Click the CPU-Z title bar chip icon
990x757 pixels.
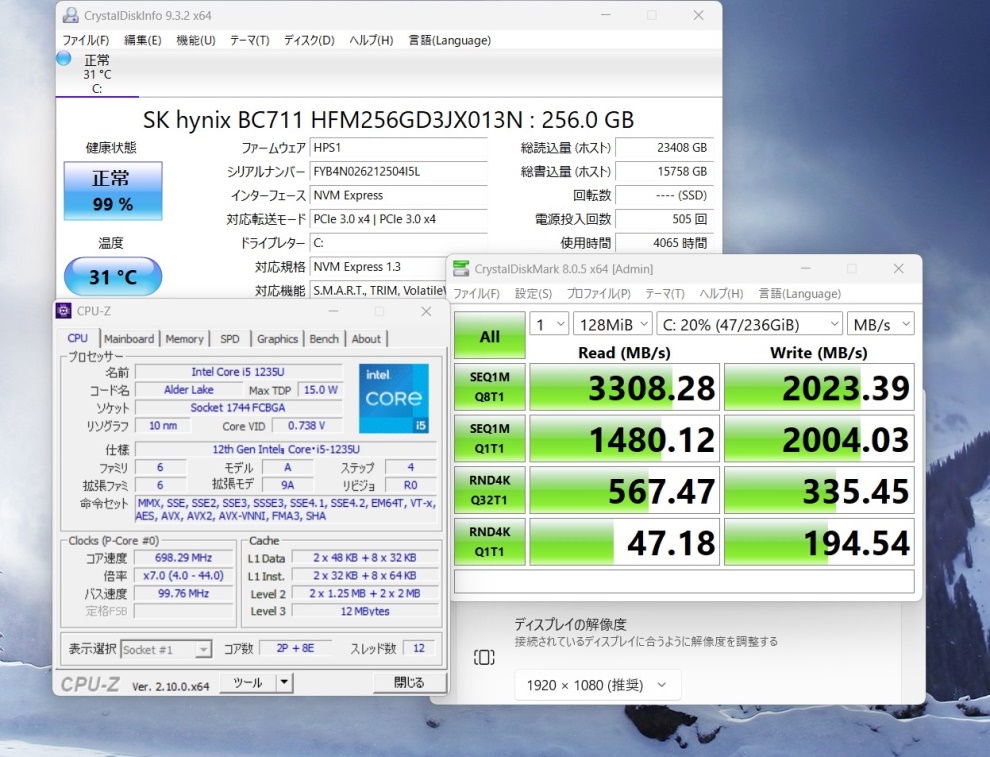pyautogui.click(x=64, y=311)
